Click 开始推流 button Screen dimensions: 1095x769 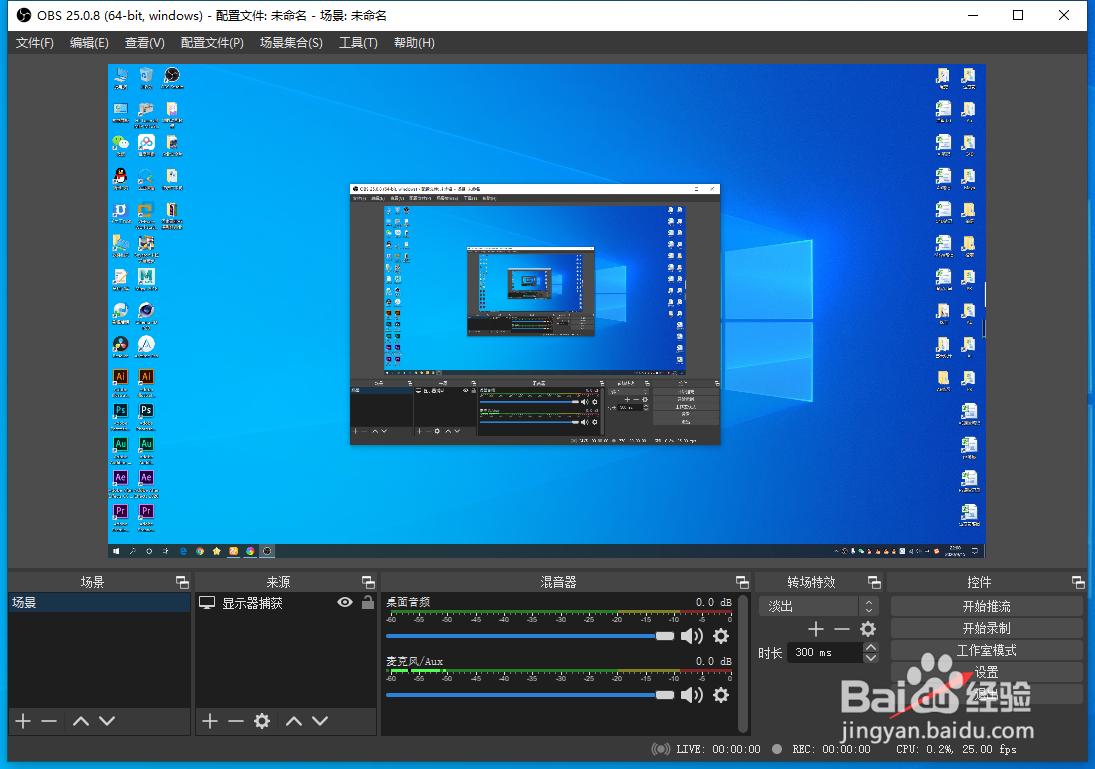987,606
